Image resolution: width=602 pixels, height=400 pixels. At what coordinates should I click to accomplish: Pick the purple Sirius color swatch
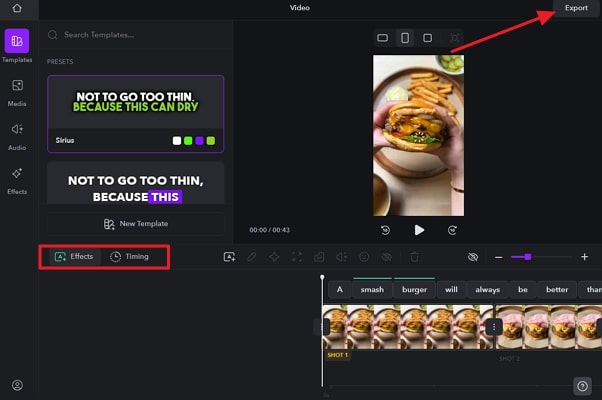pyautogui.click(x=199, y=141)
